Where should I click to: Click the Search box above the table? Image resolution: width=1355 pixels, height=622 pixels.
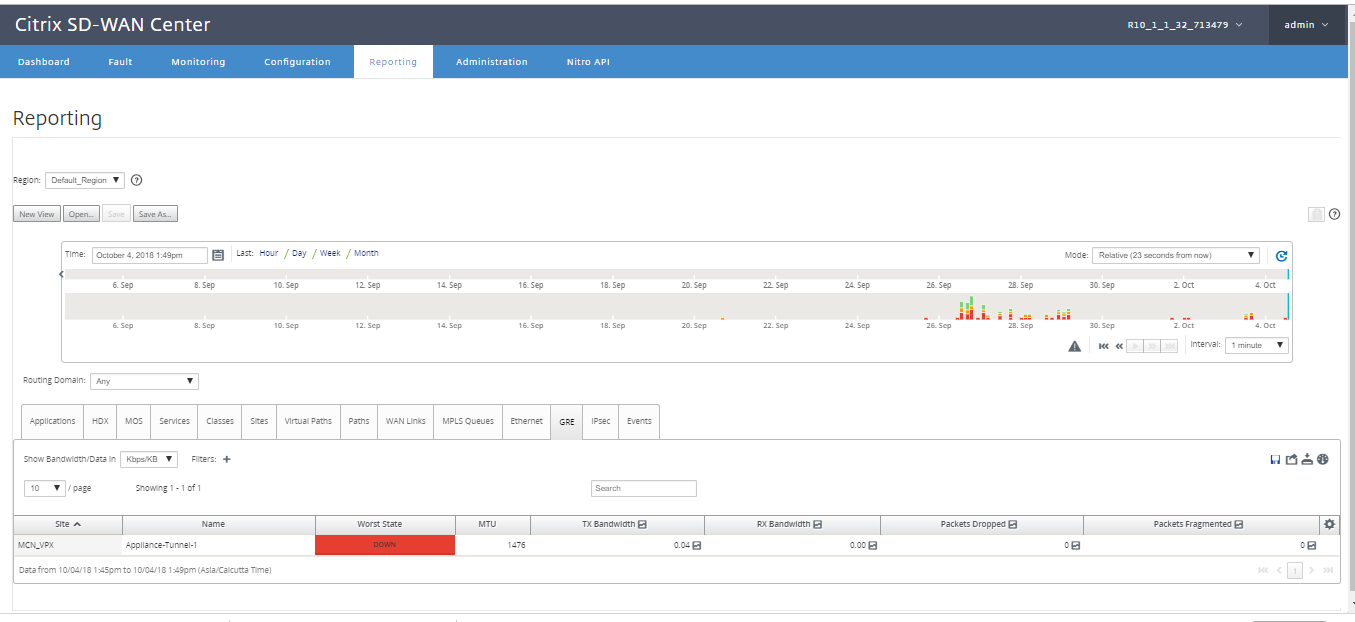(x=644, y=488)
